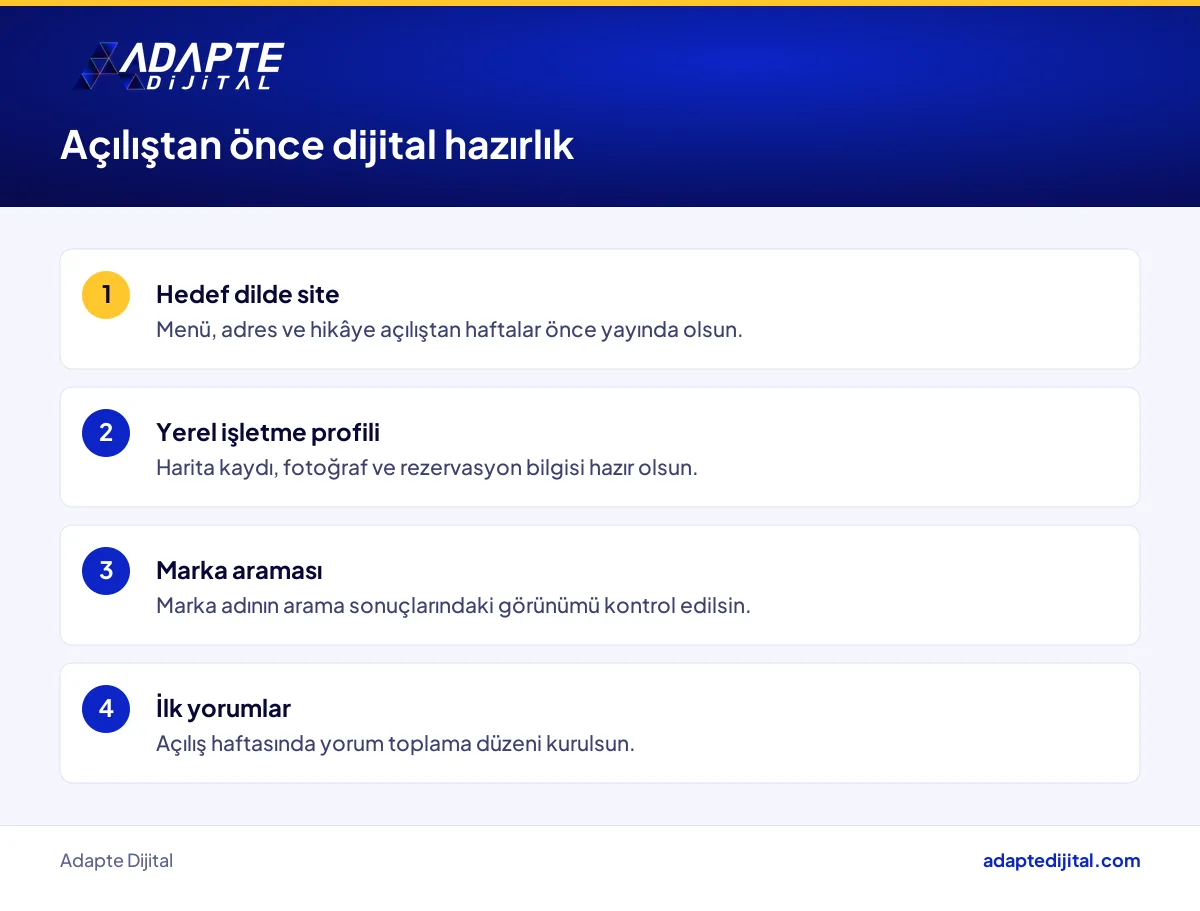Click the blue number 3 badge

[106, 571]
